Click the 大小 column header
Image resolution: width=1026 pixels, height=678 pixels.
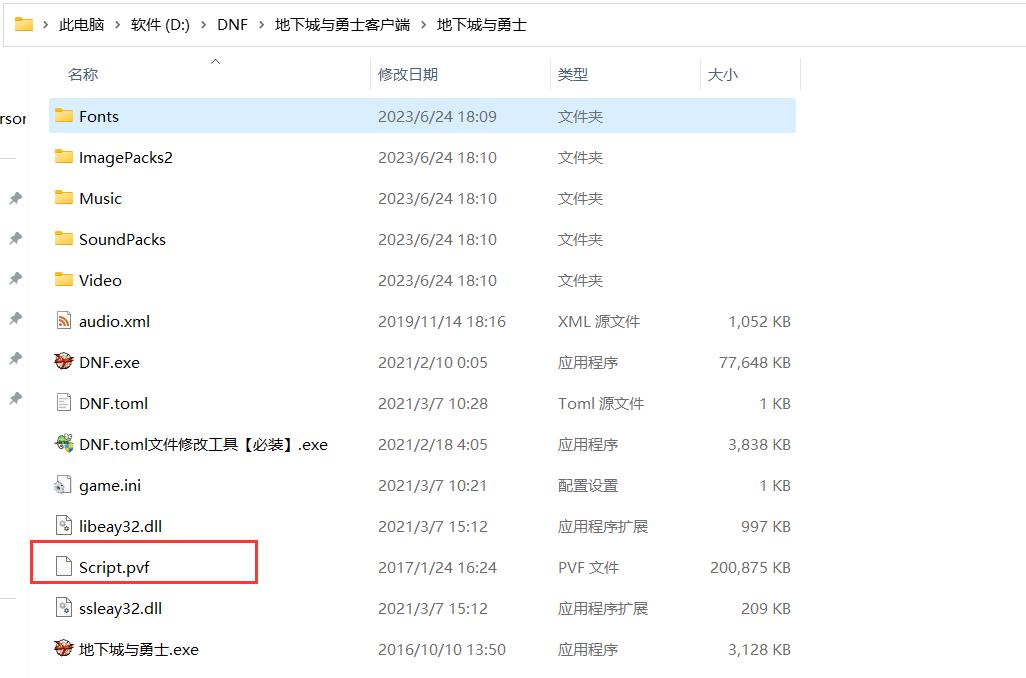(722, 73)
